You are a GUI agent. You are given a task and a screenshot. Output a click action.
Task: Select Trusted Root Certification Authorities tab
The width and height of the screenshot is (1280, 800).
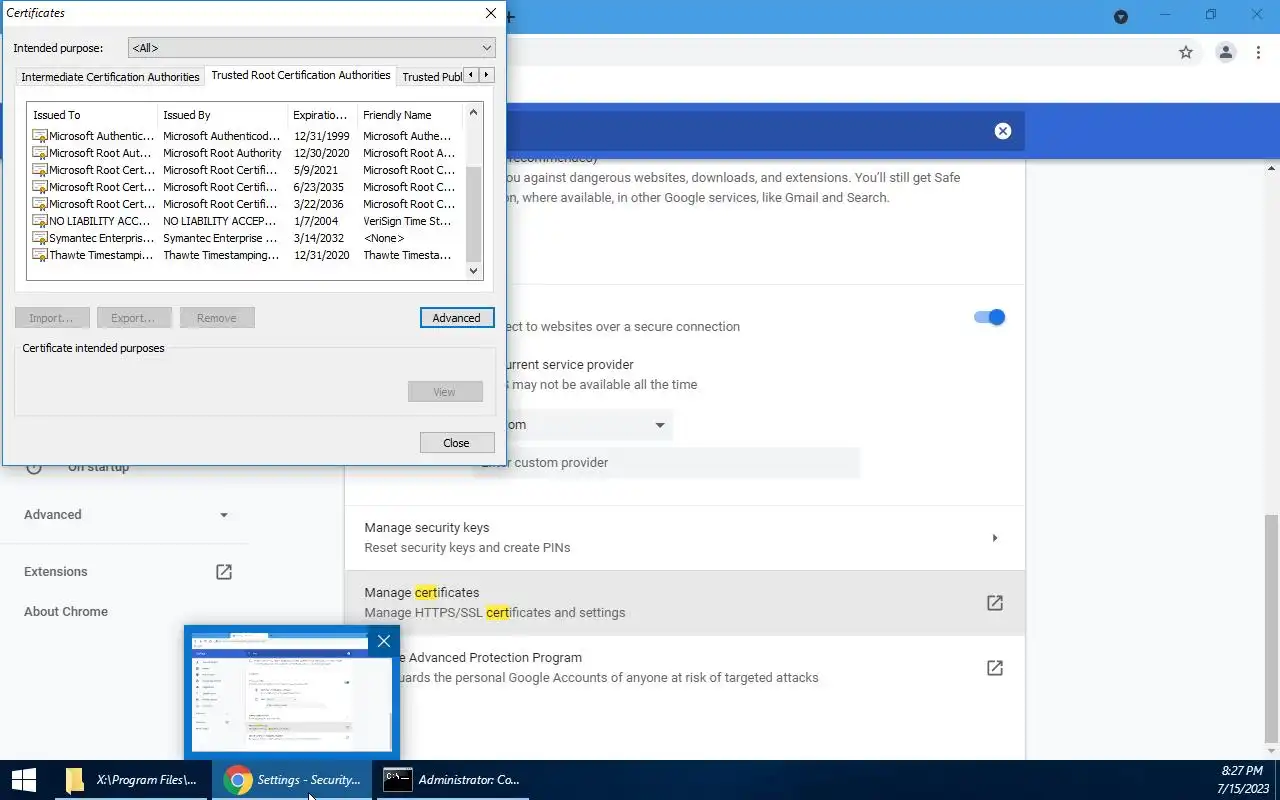(x=301, y=75)
